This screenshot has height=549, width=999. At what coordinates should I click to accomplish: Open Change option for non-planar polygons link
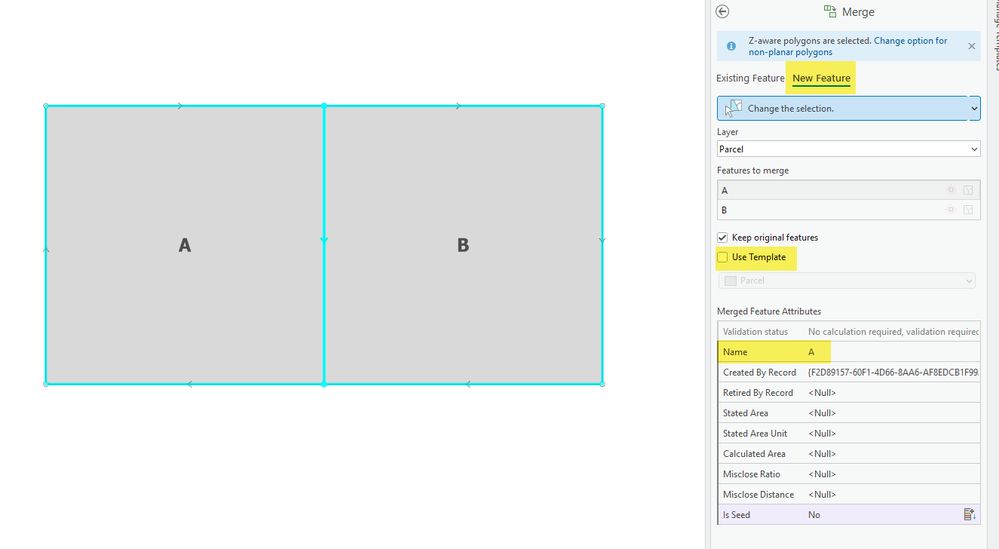(x=848, y=46)
